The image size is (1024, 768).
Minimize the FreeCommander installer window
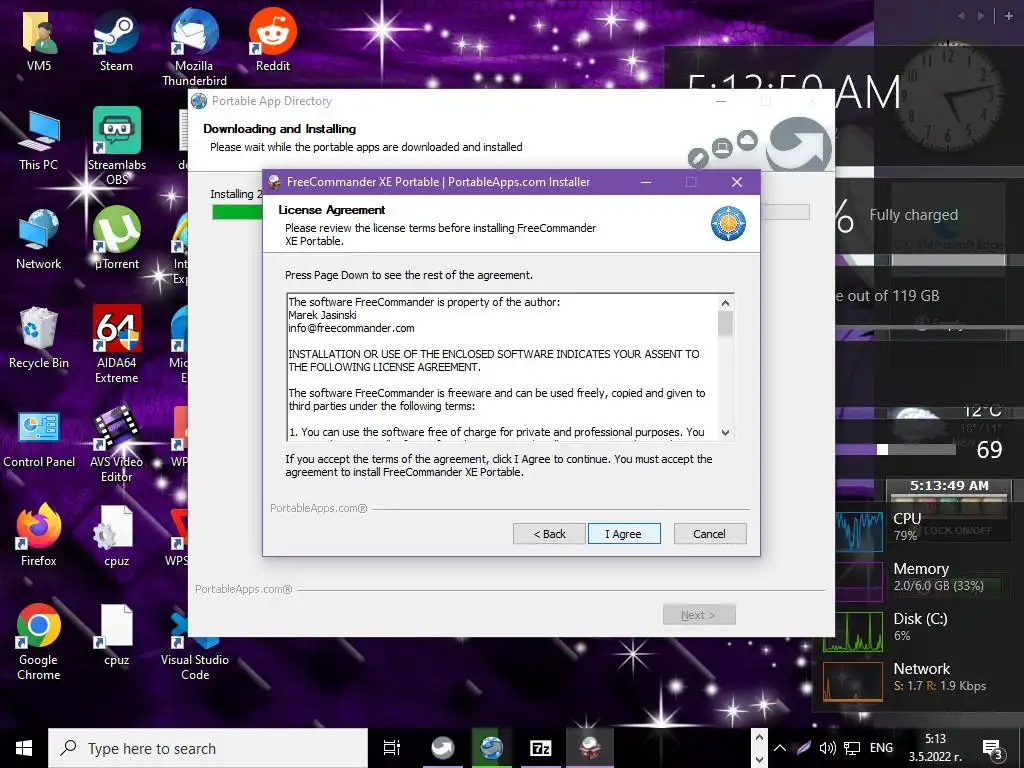tap(646, 182)
